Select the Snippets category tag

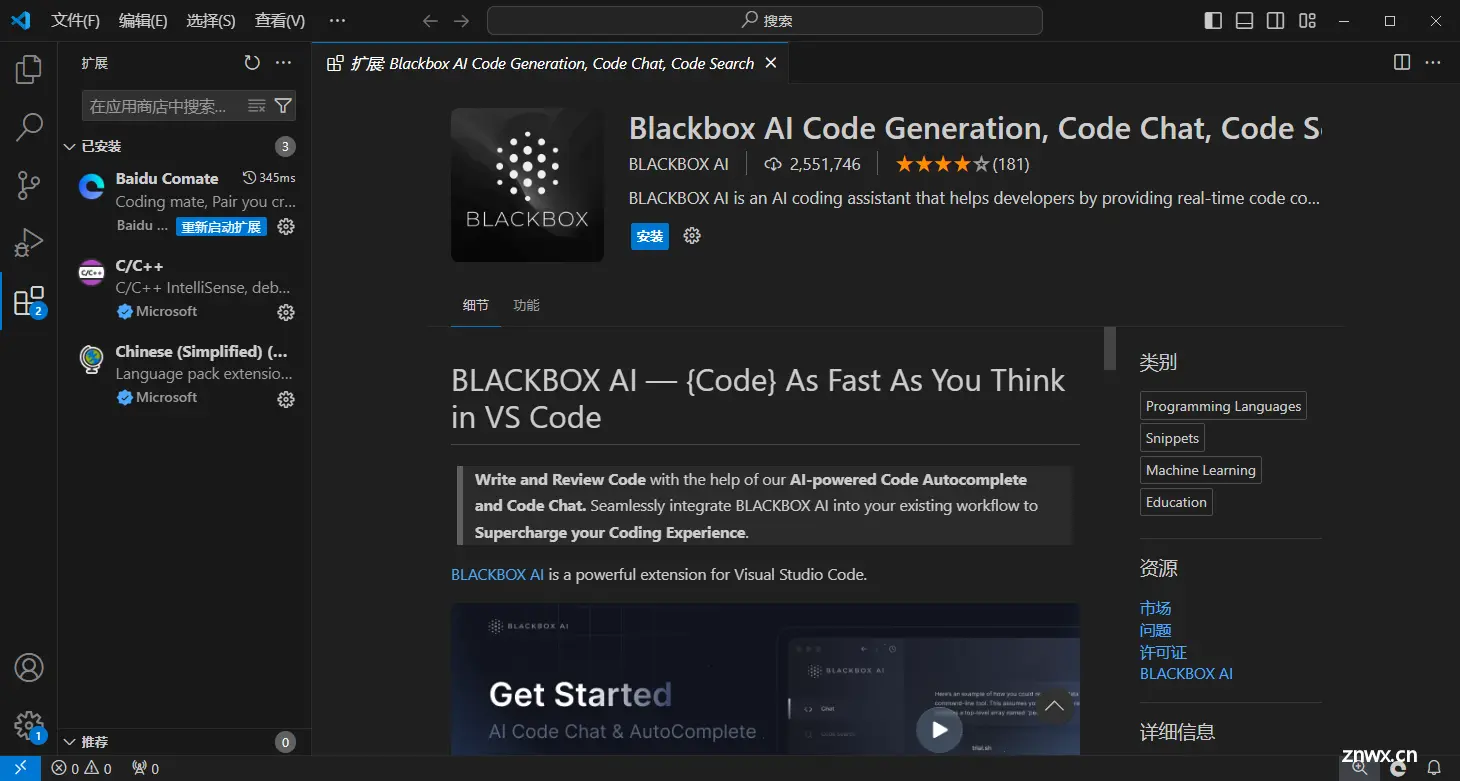click(1172, 438)
